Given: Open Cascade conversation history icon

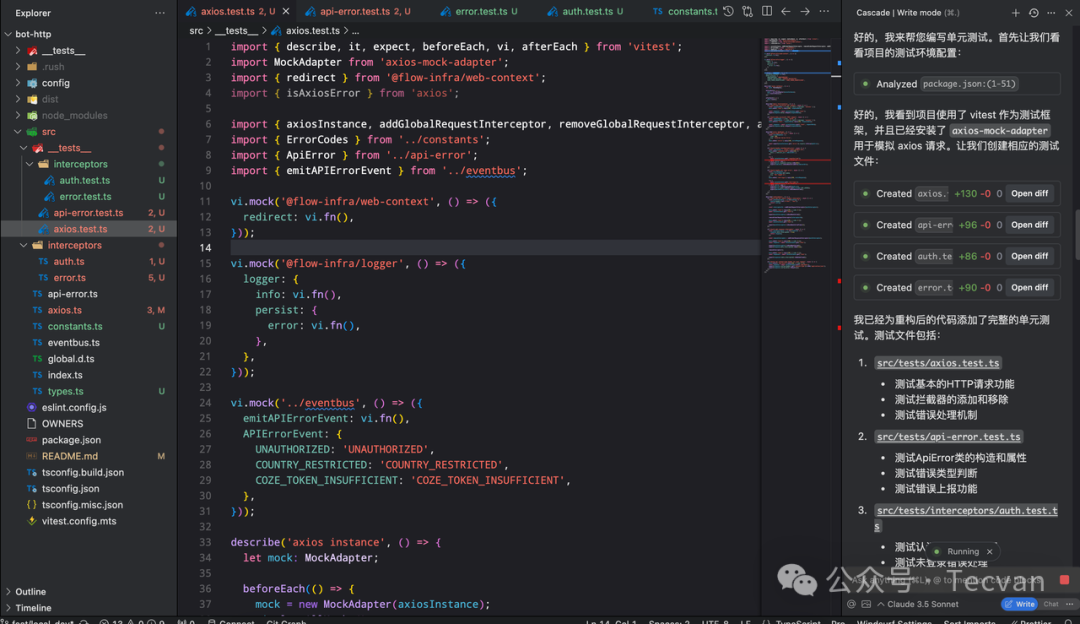Looking at the screenshot, I should click(1033, 13).
